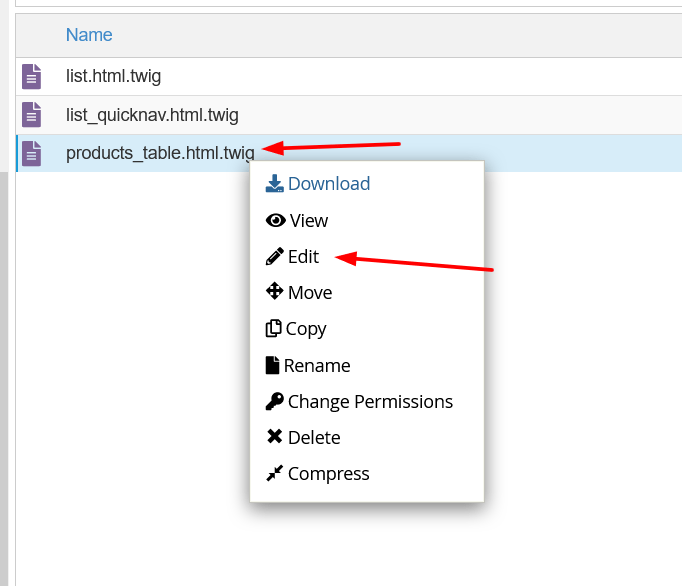
Task: Sort files by the Name column header
Action: [x=89, y=35]
